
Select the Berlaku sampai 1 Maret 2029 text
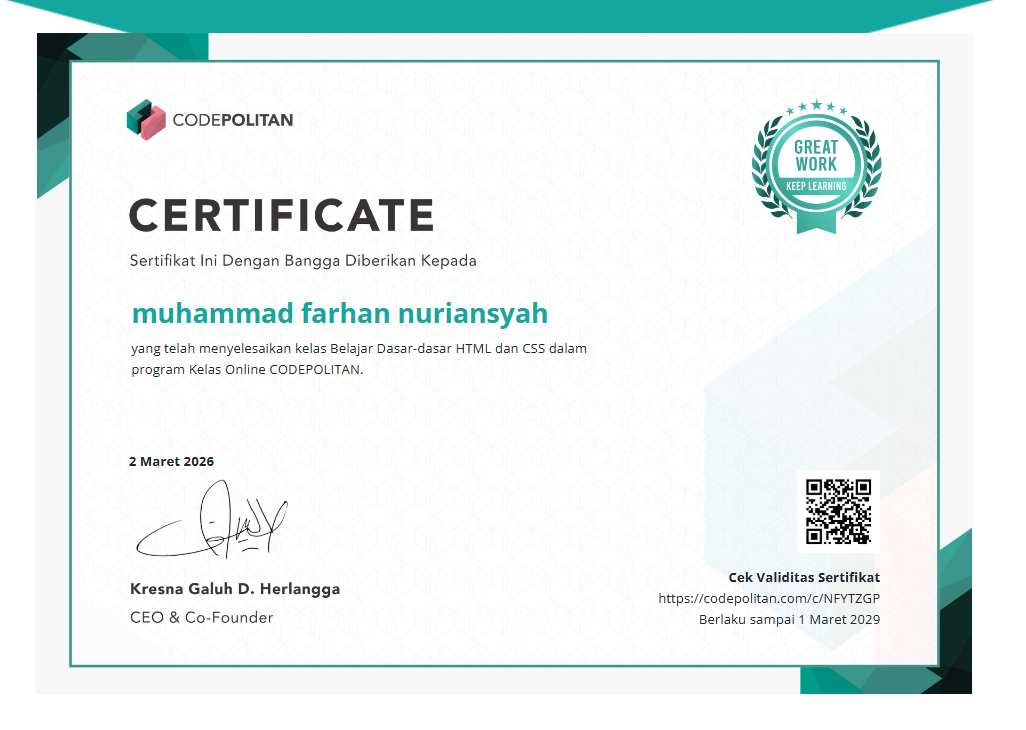(791, 619)
